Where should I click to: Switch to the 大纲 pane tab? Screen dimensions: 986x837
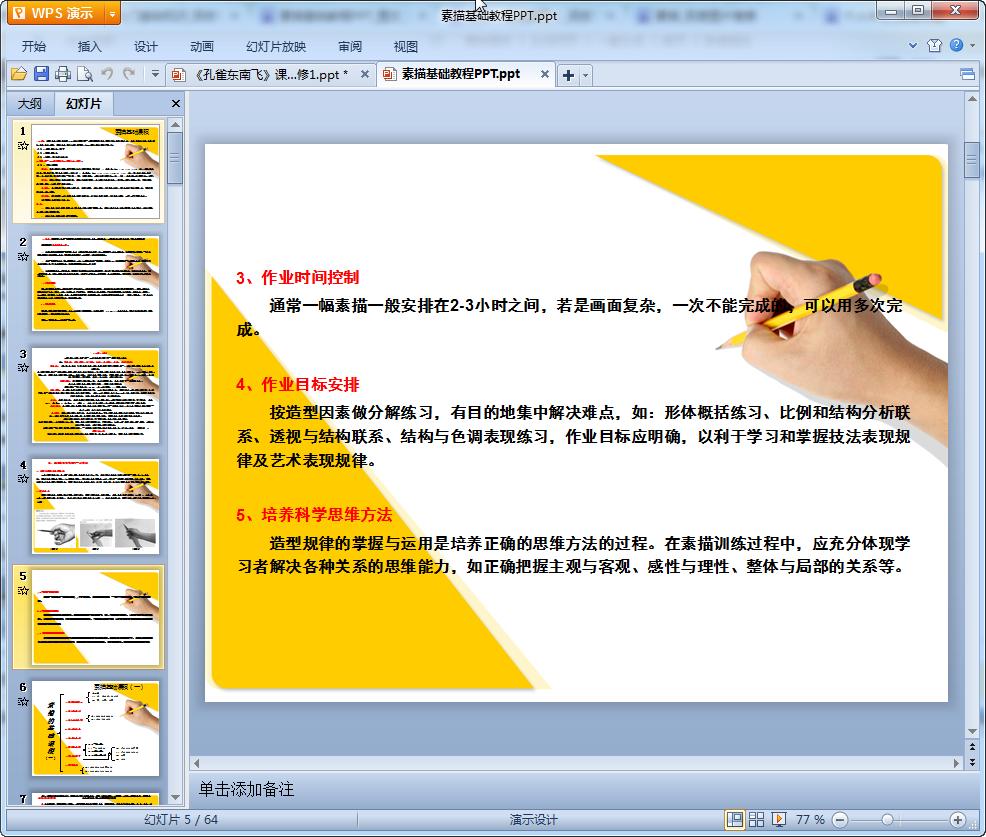pos(30,104)
